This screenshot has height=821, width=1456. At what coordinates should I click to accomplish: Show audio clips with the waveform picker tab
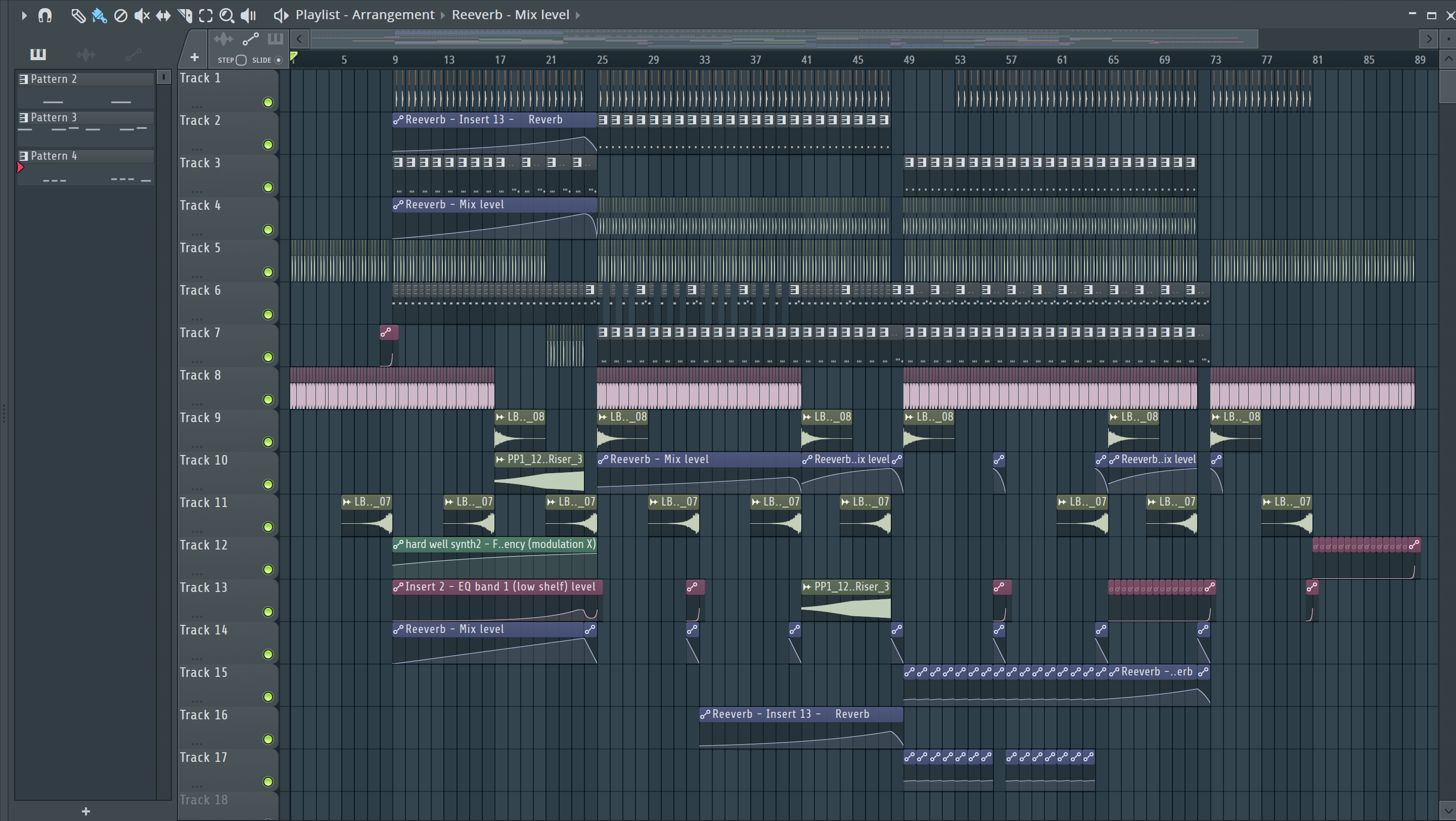coord(85,54)
